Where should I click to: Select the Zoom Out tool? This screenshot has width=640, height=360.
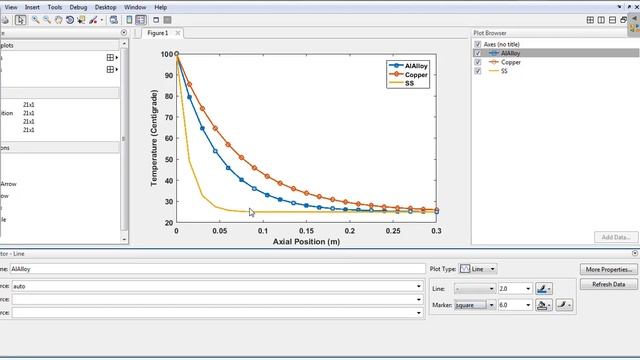click(47, 20)
